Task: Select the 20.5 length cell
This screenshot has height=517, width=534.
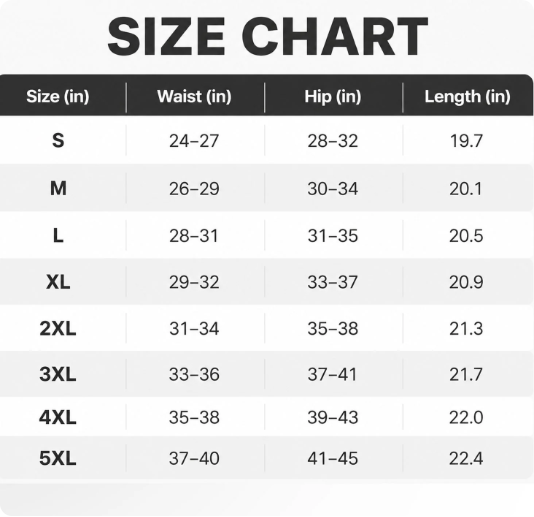Action: pos(466,236)
